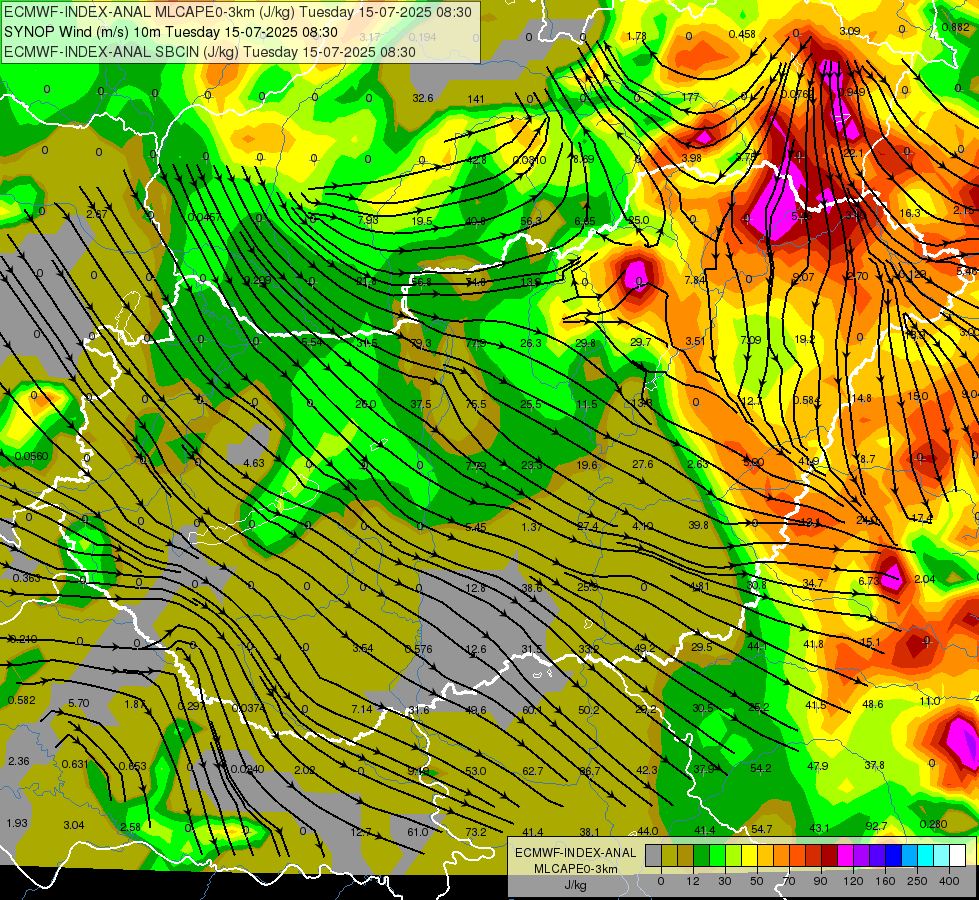Image resolution: width=979 pixels, height=900 pixels.
Task: Click the map value '49.2'
Action: click(644, 648)
